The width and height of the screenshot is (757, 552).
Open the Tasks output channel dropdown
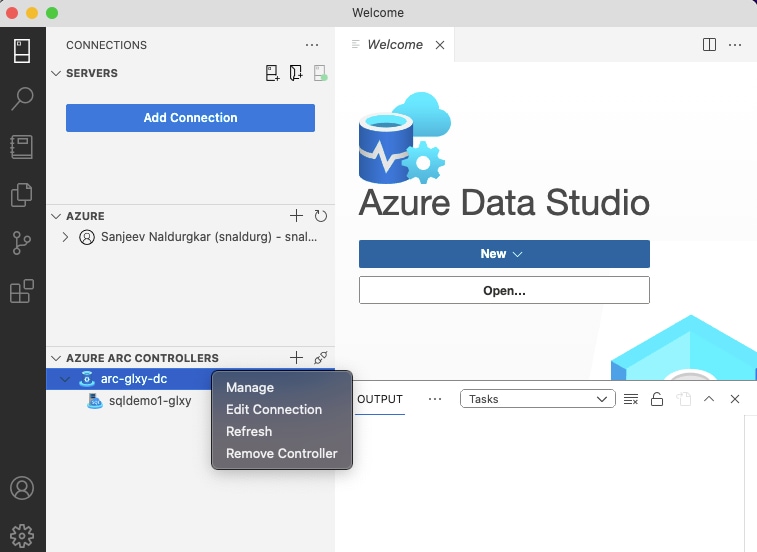click(538, 399)
